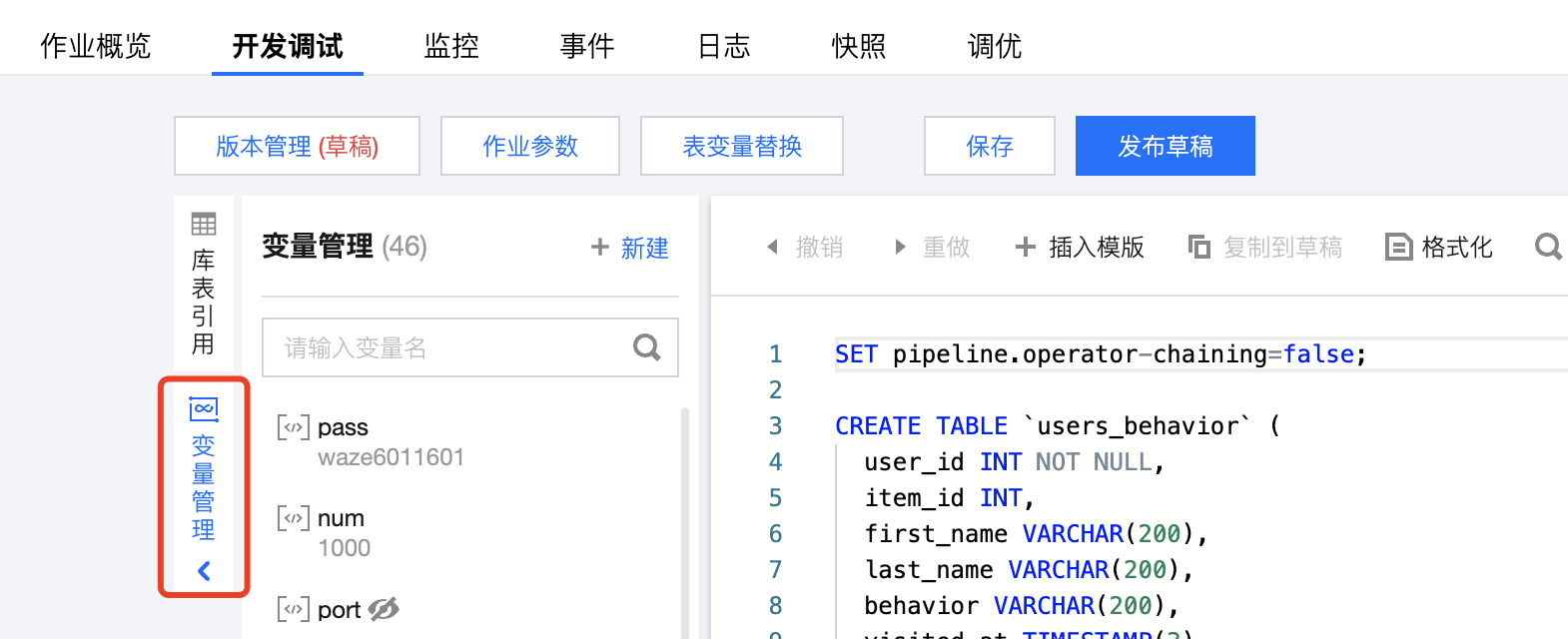Select the 变量管理 infinity icon in sidebar
The image size is (1568, 639).
click(x=204, y=408)
